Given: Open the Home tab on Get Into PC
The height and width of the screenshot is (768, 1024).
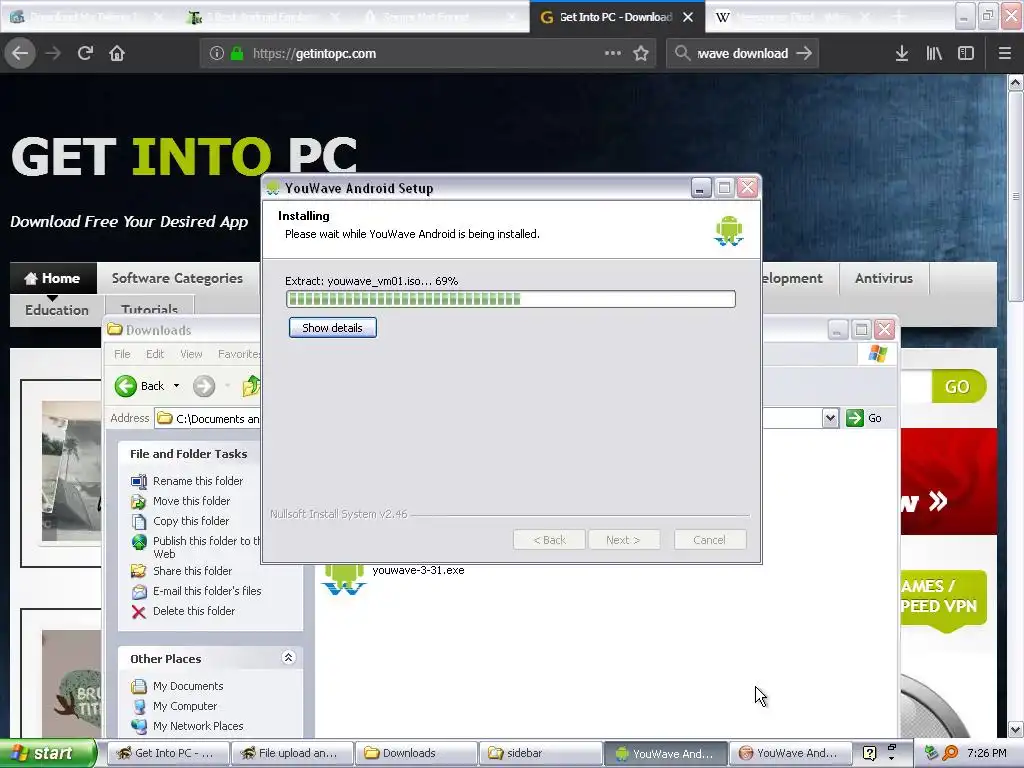Looking at the screenshot, I should coord(53,278).
